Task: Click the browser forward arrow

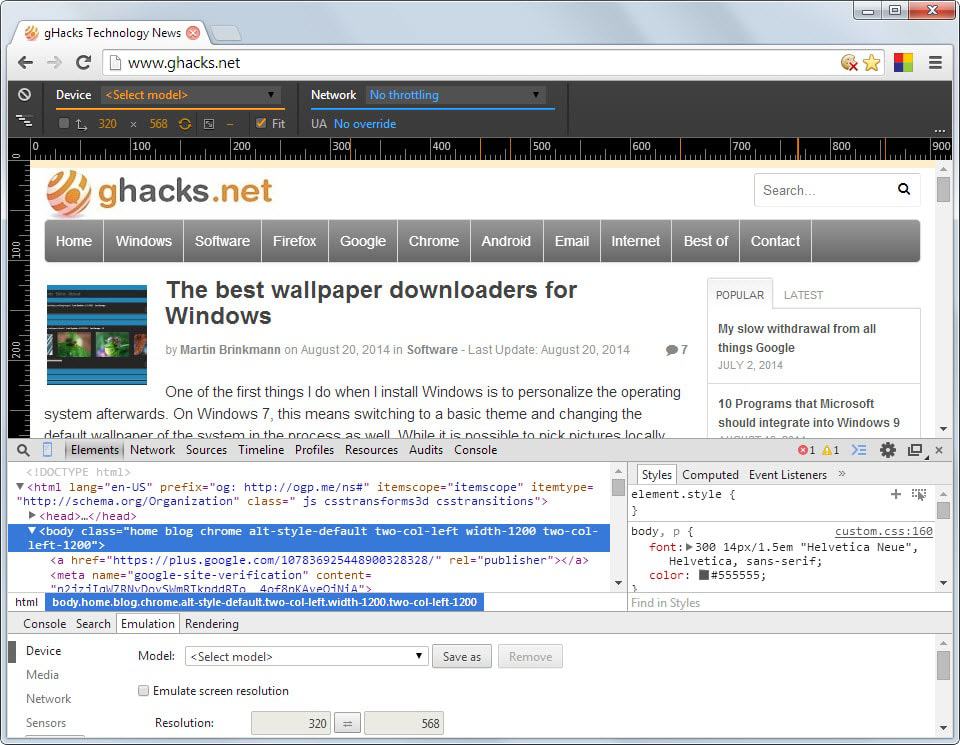Action: pyautogui.click(x=54, y=62)
